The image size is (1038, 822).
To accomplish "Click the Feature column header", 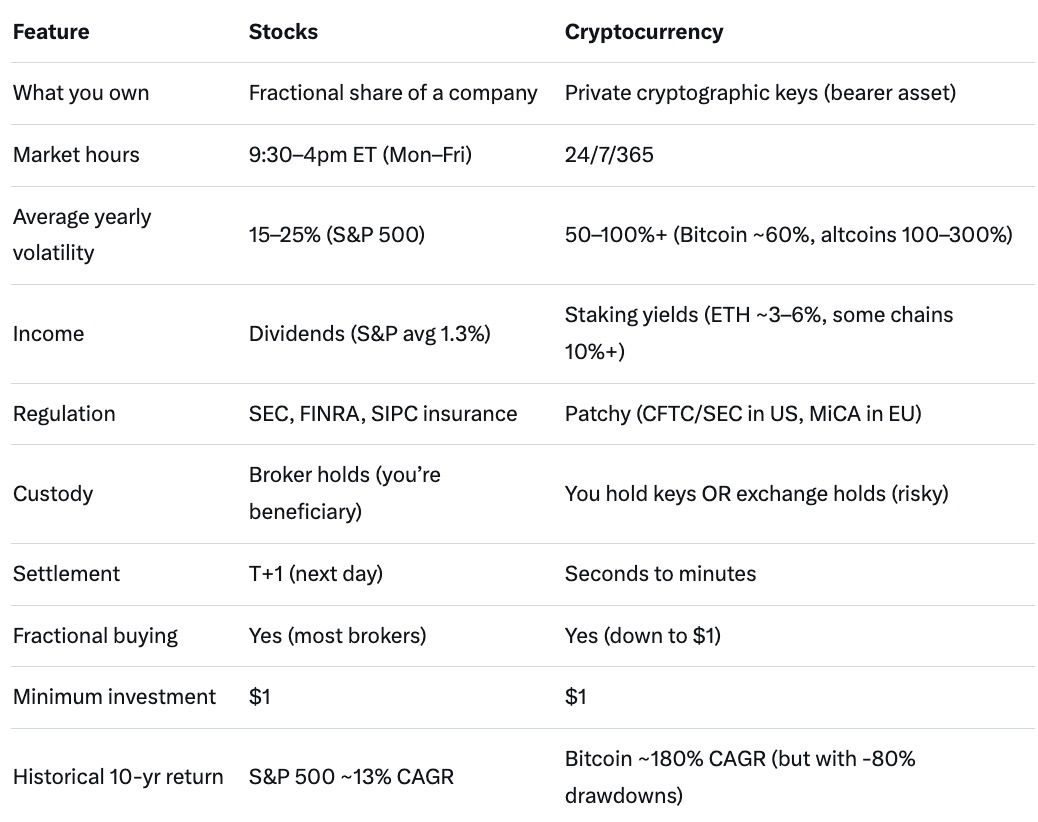I will tap(51, 32).
